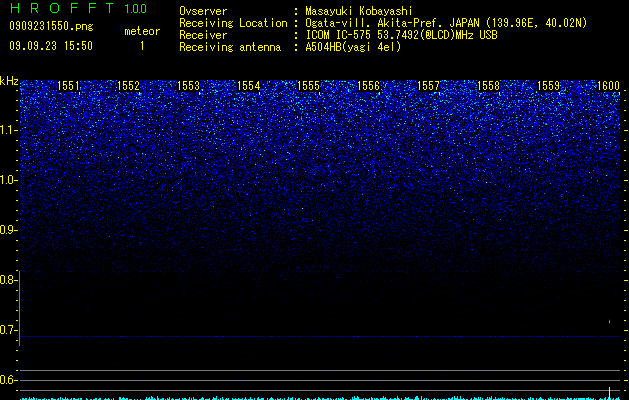Click the 0.7 kHz axis label
Image resolution: width=629 pixels, height=400 pixels.
tap(9, 330)
